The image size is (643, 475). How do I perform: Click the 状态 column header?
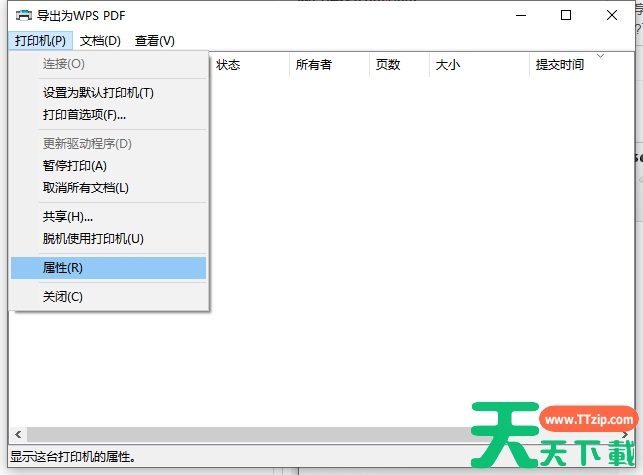[x=249, y=65]
